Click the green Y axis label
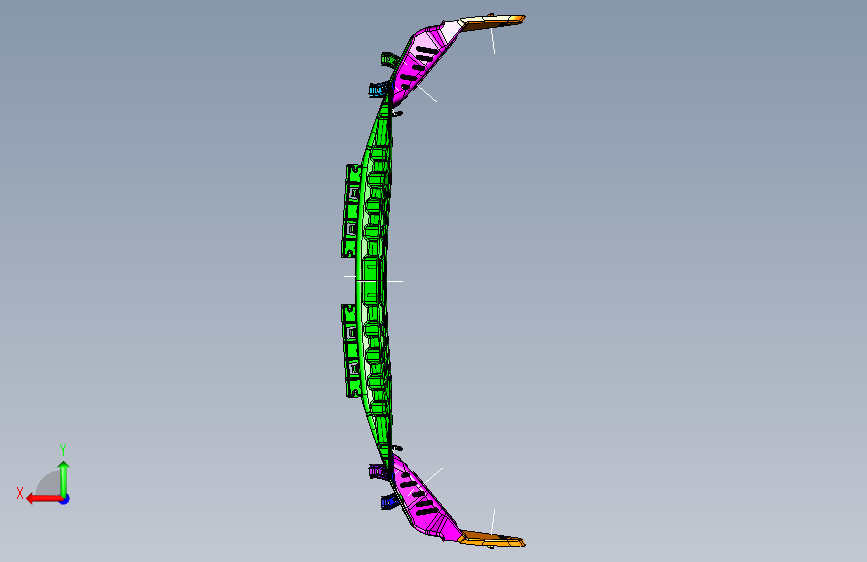The width and height of the screenshot is (867, 562). [x=63, y=450]
